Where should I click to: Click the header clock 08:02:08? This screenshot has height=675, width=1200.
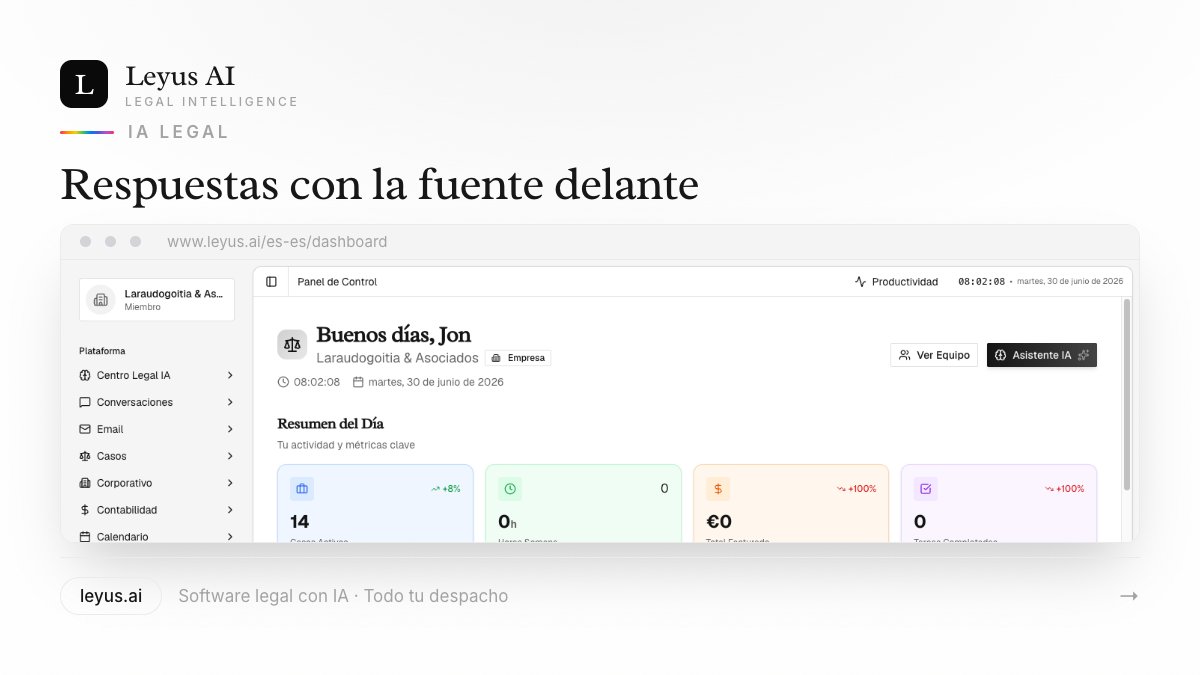pyautogui.click(x=981, y=282)
